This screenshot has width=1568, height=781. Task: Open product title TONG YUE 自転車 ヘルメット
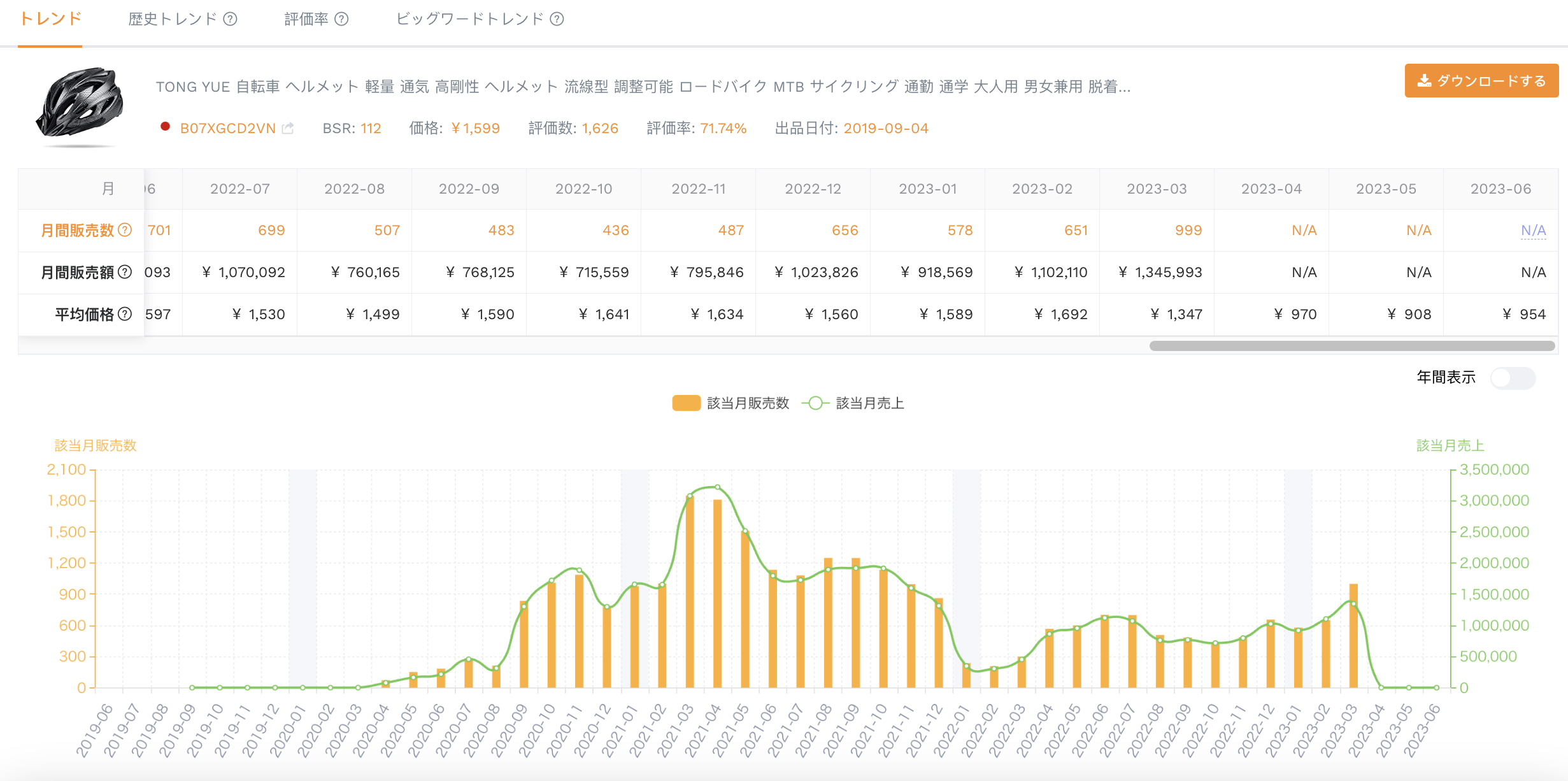(643, 87)
